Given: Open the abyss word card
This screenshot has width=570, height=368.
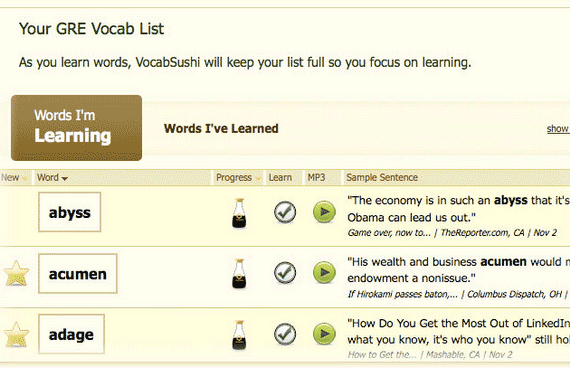Looking at the screenshot, I should tap(69, 212).
